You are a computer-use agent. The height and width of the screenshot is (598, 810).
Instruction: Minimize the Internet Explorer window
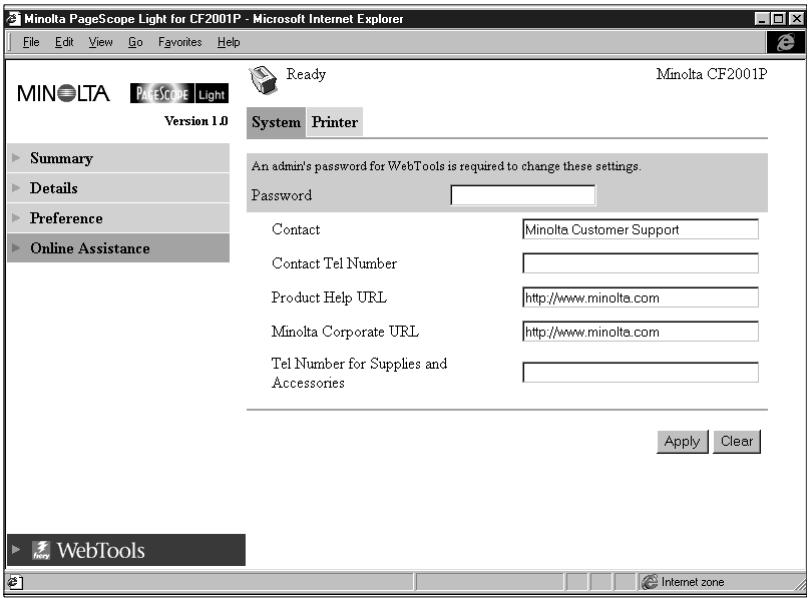pyautogui.click(x=761, y=19)
